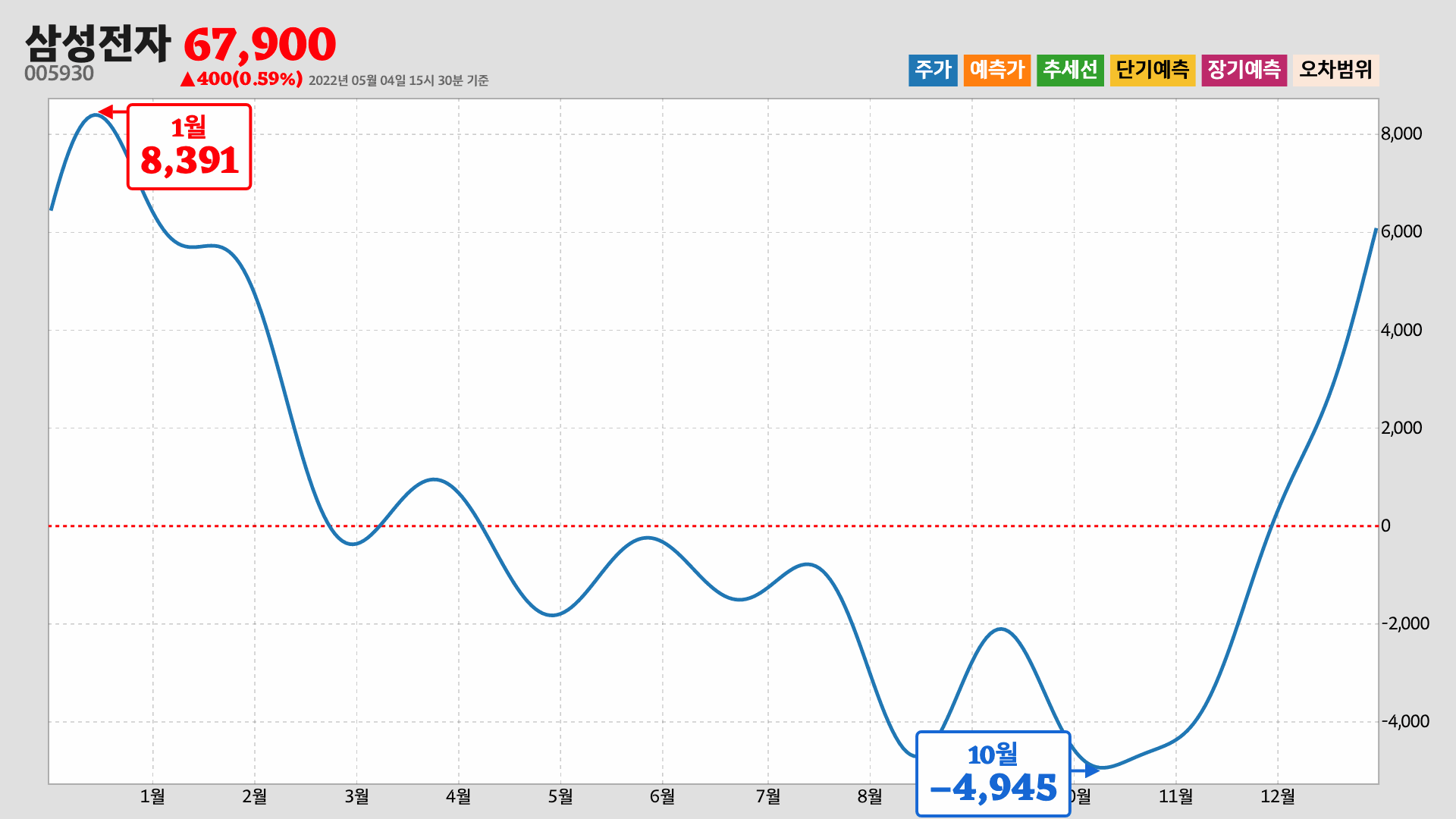
Task: Click the 10월 -4,945 low annotation box
Action: click(x=993, y=773)
